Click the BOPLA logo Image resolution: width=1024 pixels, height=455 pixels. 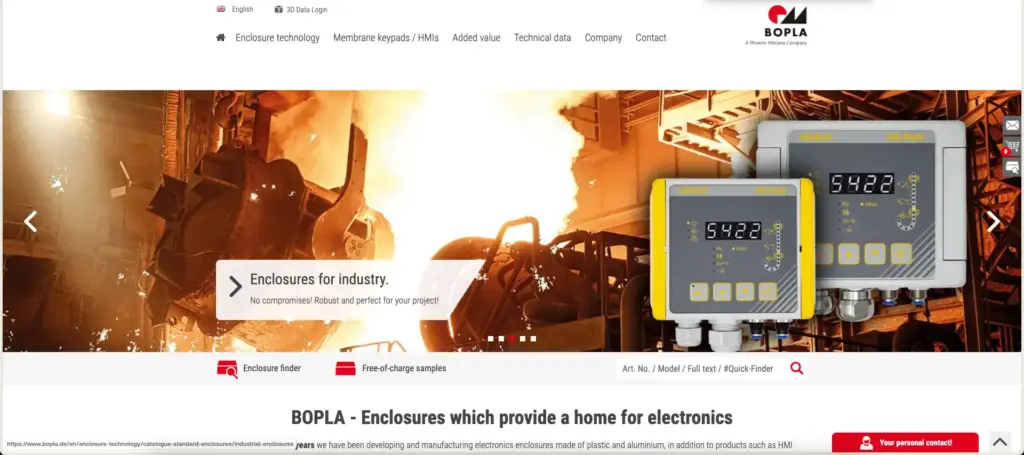click(776, 25)
